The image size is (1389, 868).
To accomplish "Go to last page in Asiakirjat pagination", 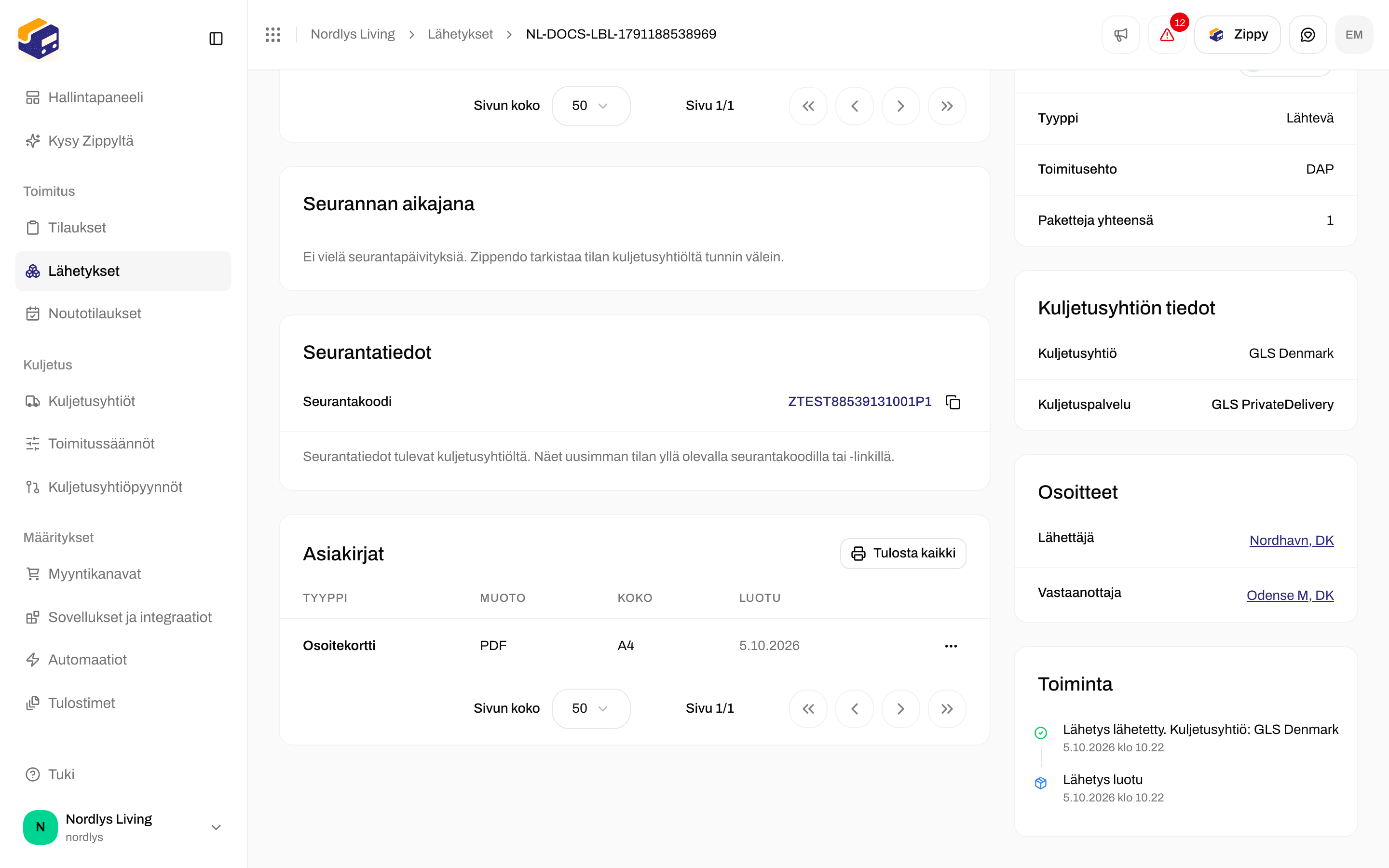I will 947,708.
